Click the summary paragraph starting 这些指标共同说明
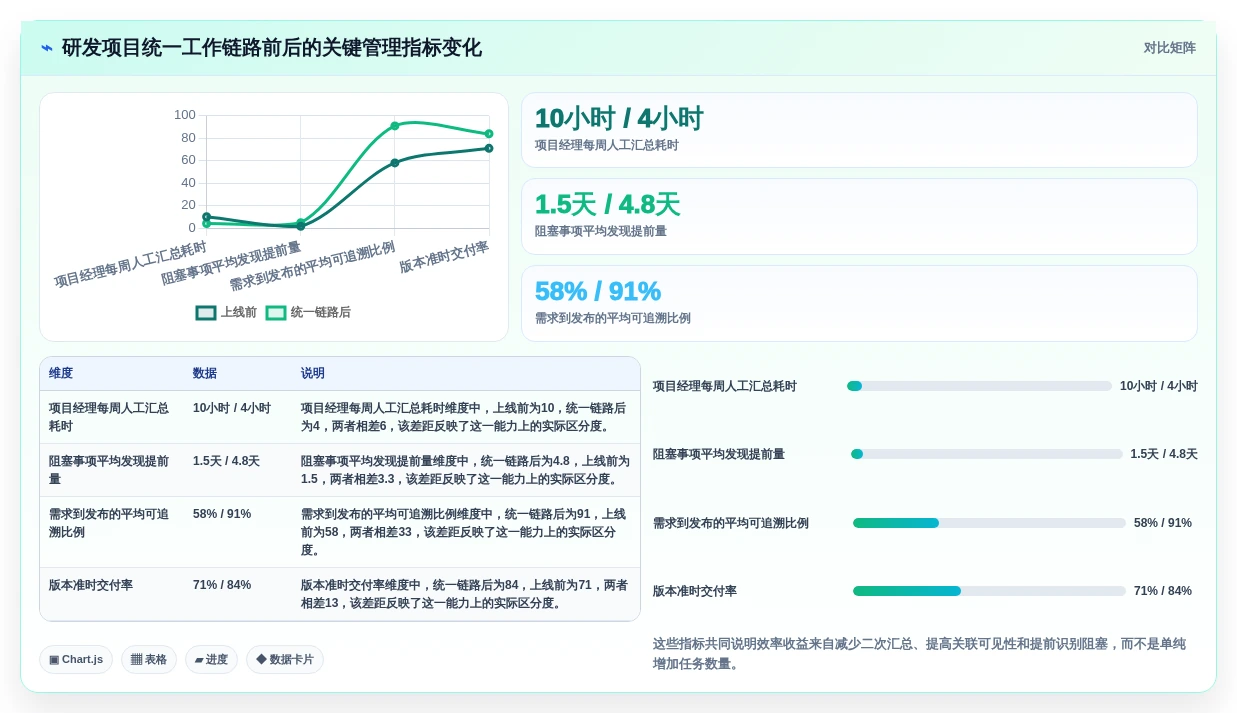 pos(919,654)
